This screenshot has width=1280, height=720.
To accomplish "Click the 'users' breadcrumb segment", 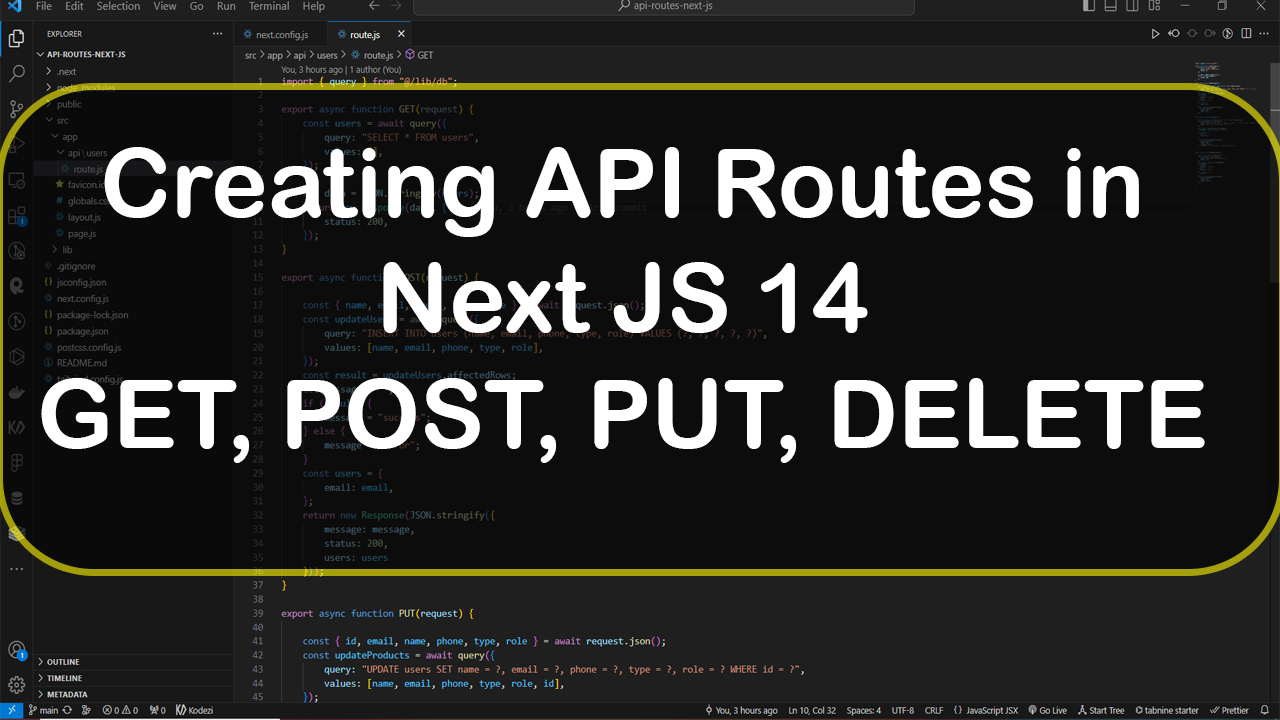I will [x=328, y=55].
